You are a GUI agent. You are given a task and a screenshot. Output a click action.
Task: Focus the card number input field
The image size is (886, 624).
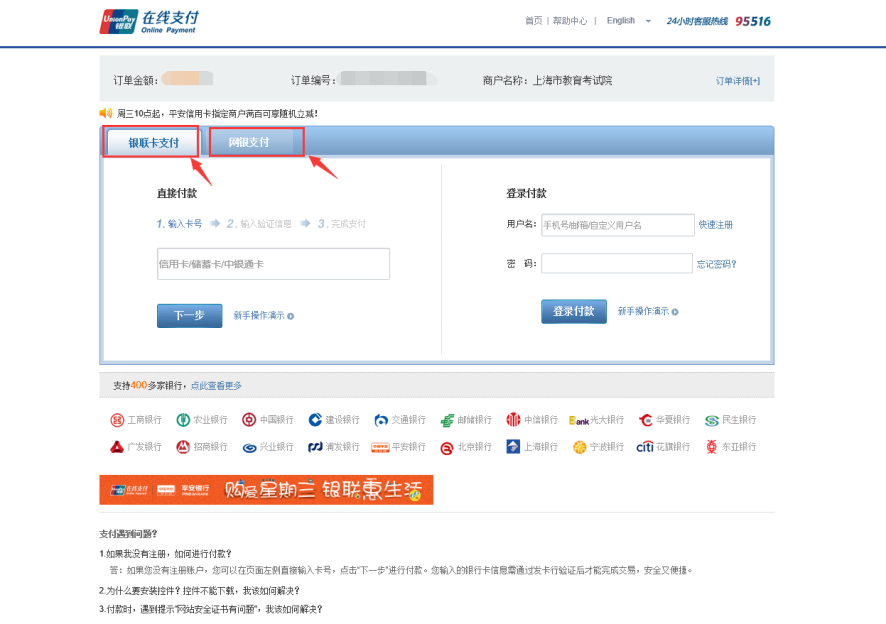pos(273,264)
